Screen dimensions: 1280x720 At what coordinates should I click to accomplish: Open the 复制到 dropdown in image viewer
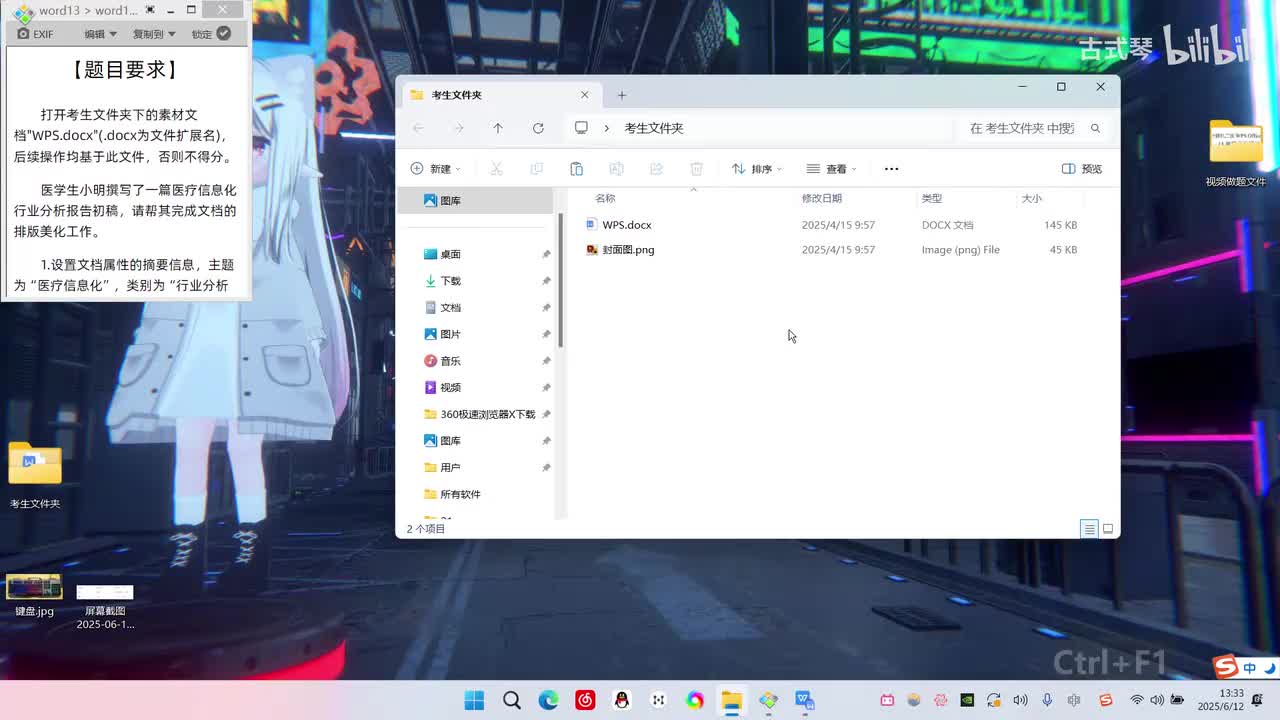click(x=154, y=34)
